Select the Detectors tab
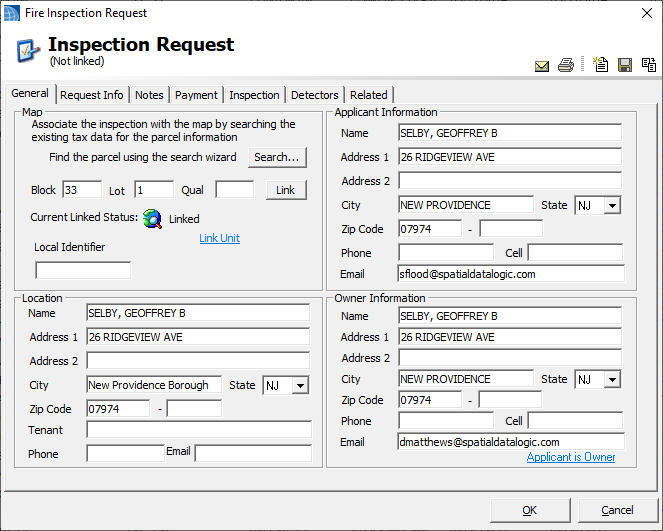This screenshot has height=531, width=663. (315, 95)
